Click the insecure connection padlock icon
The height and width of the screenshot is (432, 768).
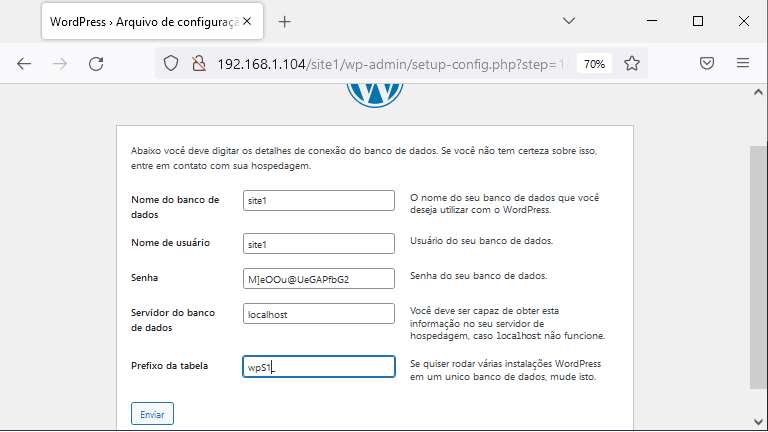click(x=199, y=64)
